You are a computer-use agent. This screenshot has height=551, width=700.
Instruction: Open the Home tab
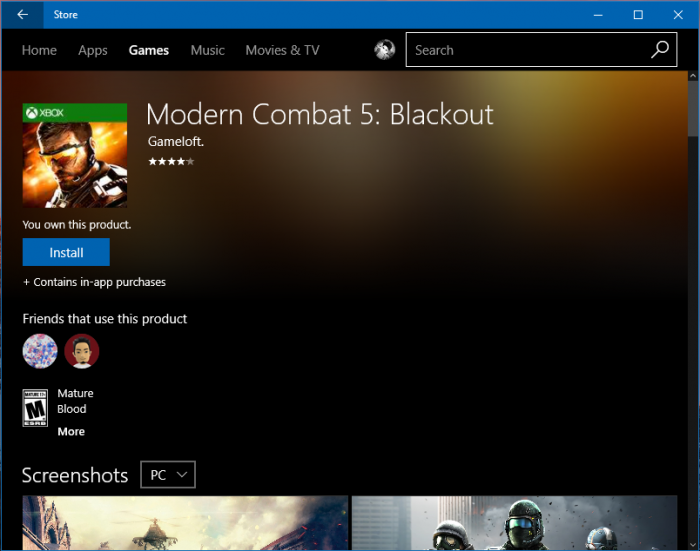(39, 50)
